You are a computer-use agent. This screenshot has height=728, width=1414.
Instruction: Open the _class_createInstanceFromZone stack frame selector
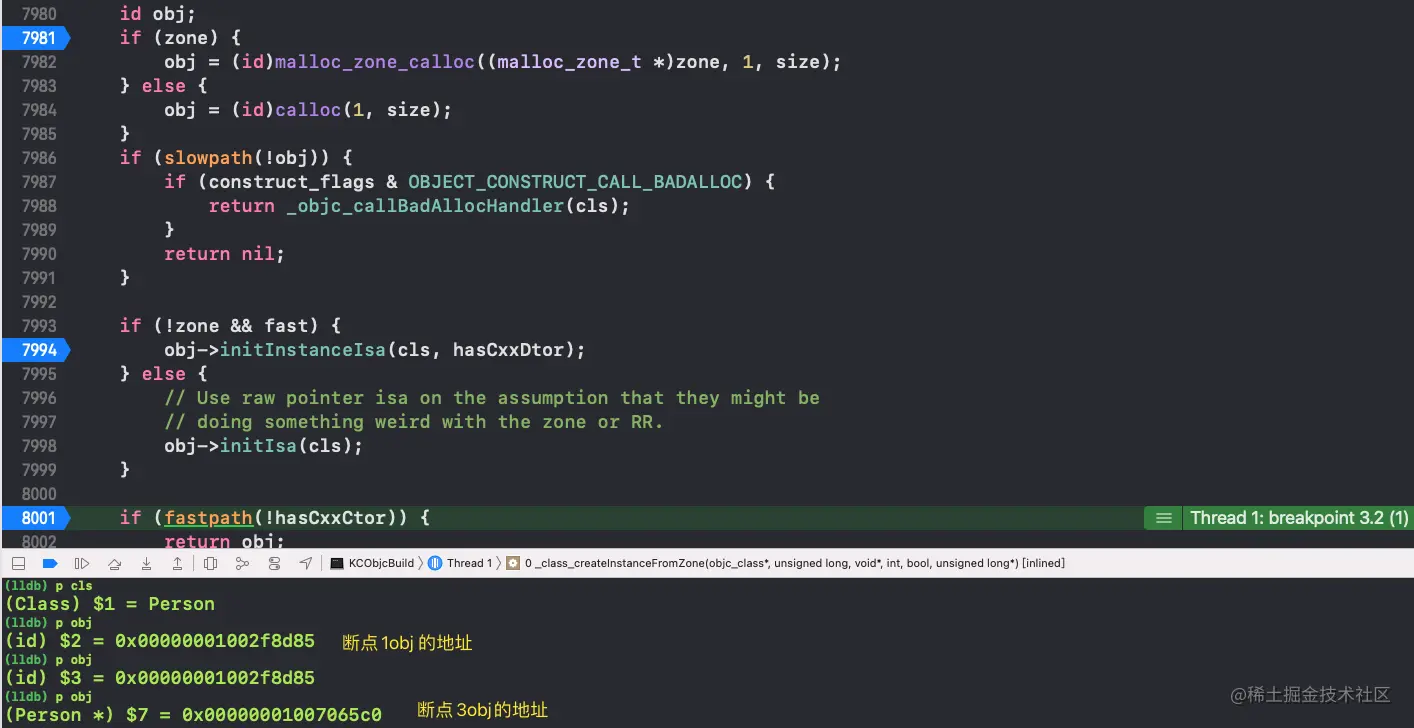pyautogui.click(x=785, y=563)
